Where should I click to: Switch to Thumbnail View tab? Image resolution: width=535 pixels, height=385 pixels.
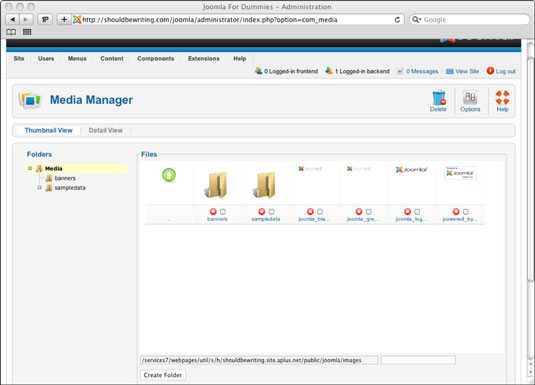point(48,130)
